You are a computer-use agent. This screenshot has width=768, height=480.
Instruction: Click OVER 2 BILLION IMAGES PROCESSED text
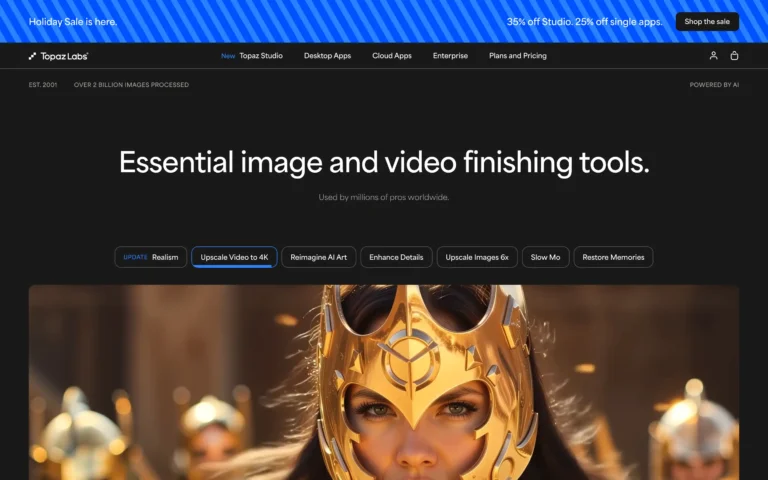[x=131, y=85]
